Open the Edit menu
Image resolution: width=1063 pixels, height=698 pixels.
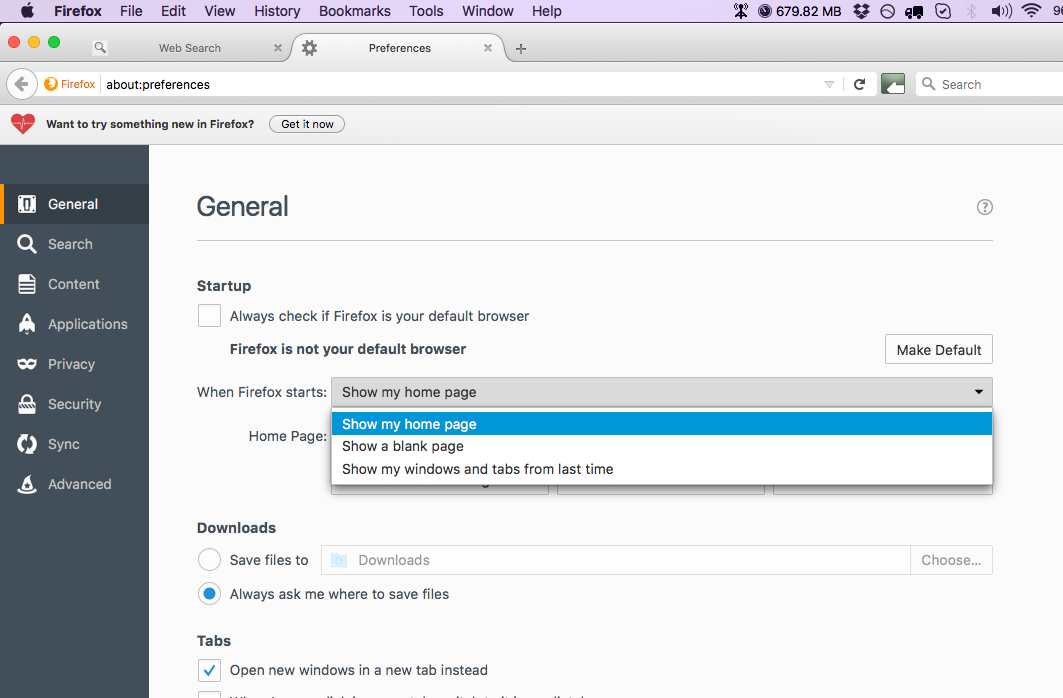(173, 11)
